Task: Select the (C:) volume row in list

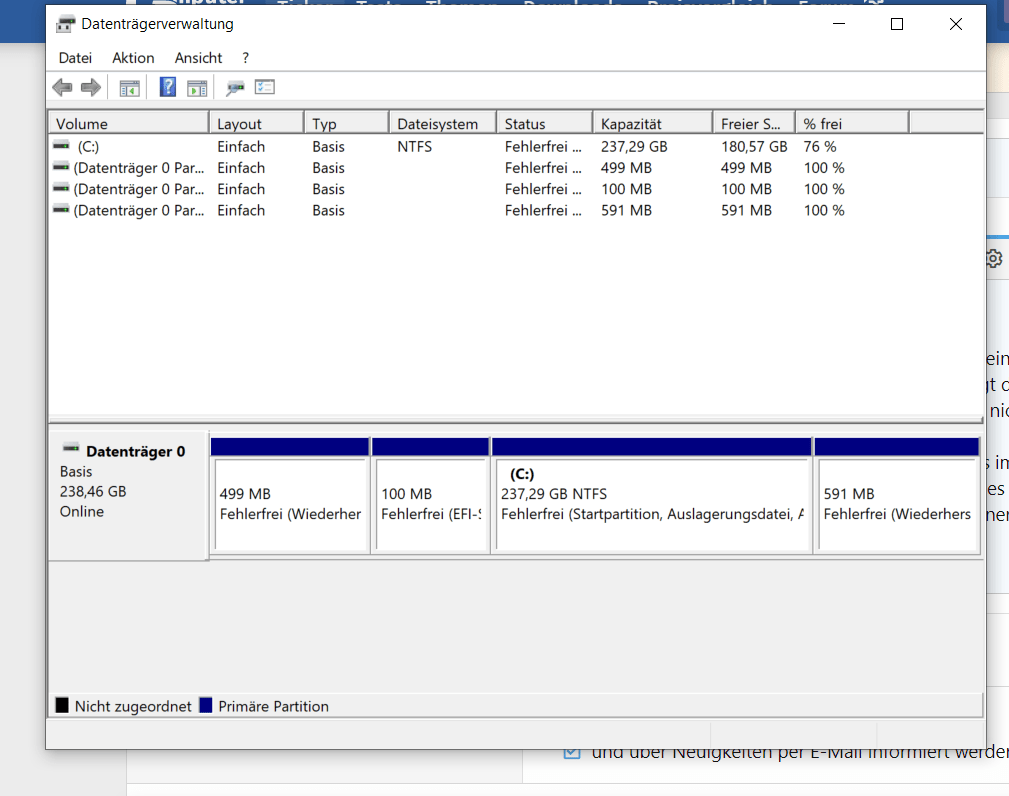Action: [x=515, y=147]
